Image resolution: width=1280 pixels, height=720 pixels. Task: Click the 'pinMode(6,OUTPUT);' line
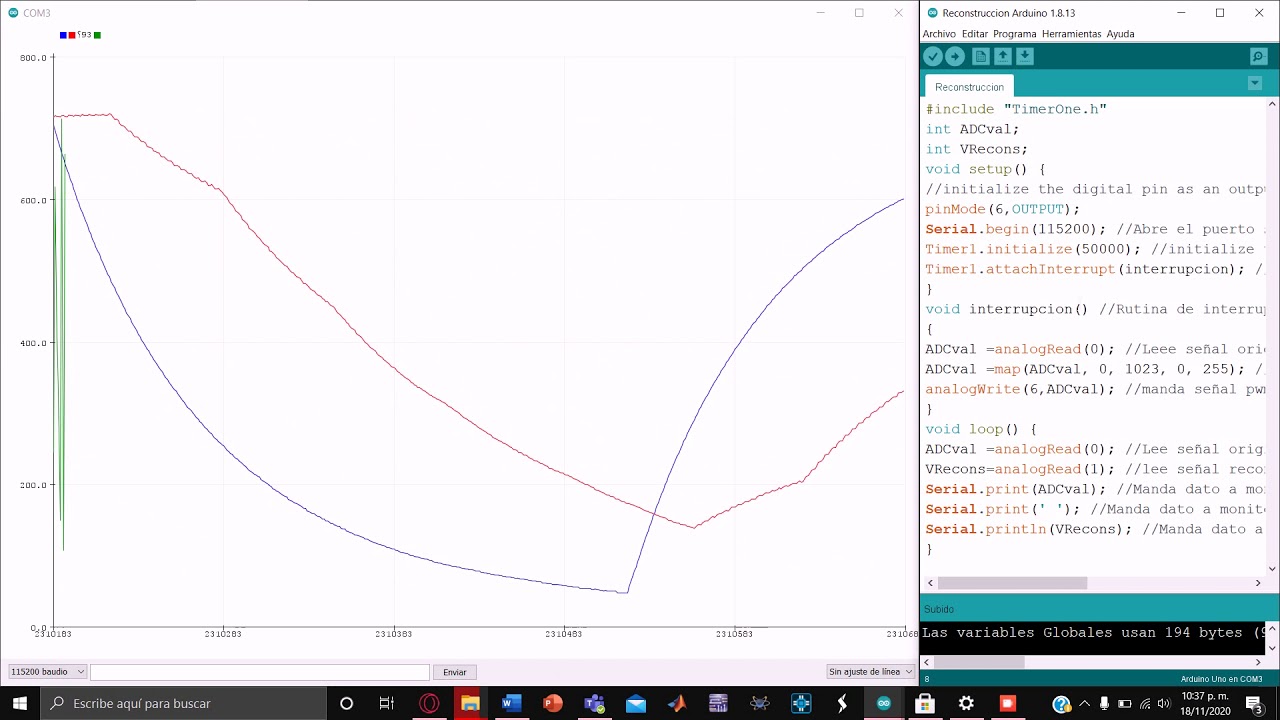1002,209
